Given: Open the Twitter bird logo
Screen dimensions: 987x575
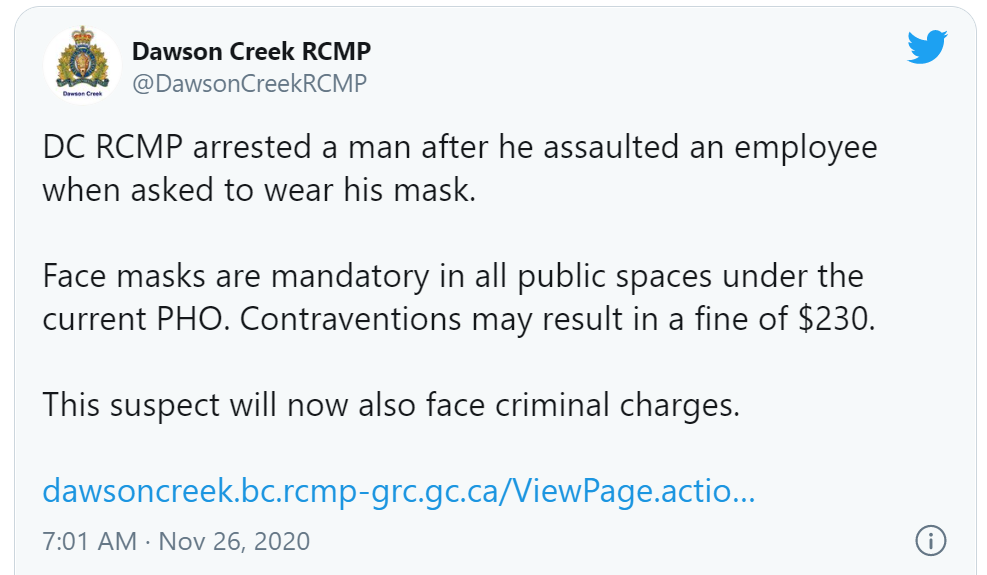Looking at the screenshot, I should [927, 47].
